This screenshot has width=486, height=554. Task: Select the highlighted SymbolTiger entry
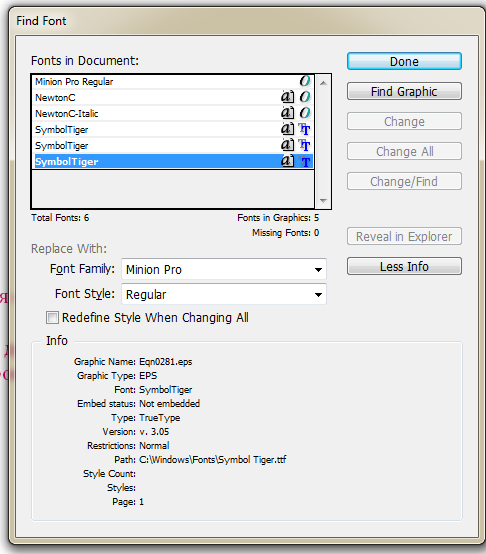(x=173, y=161)
